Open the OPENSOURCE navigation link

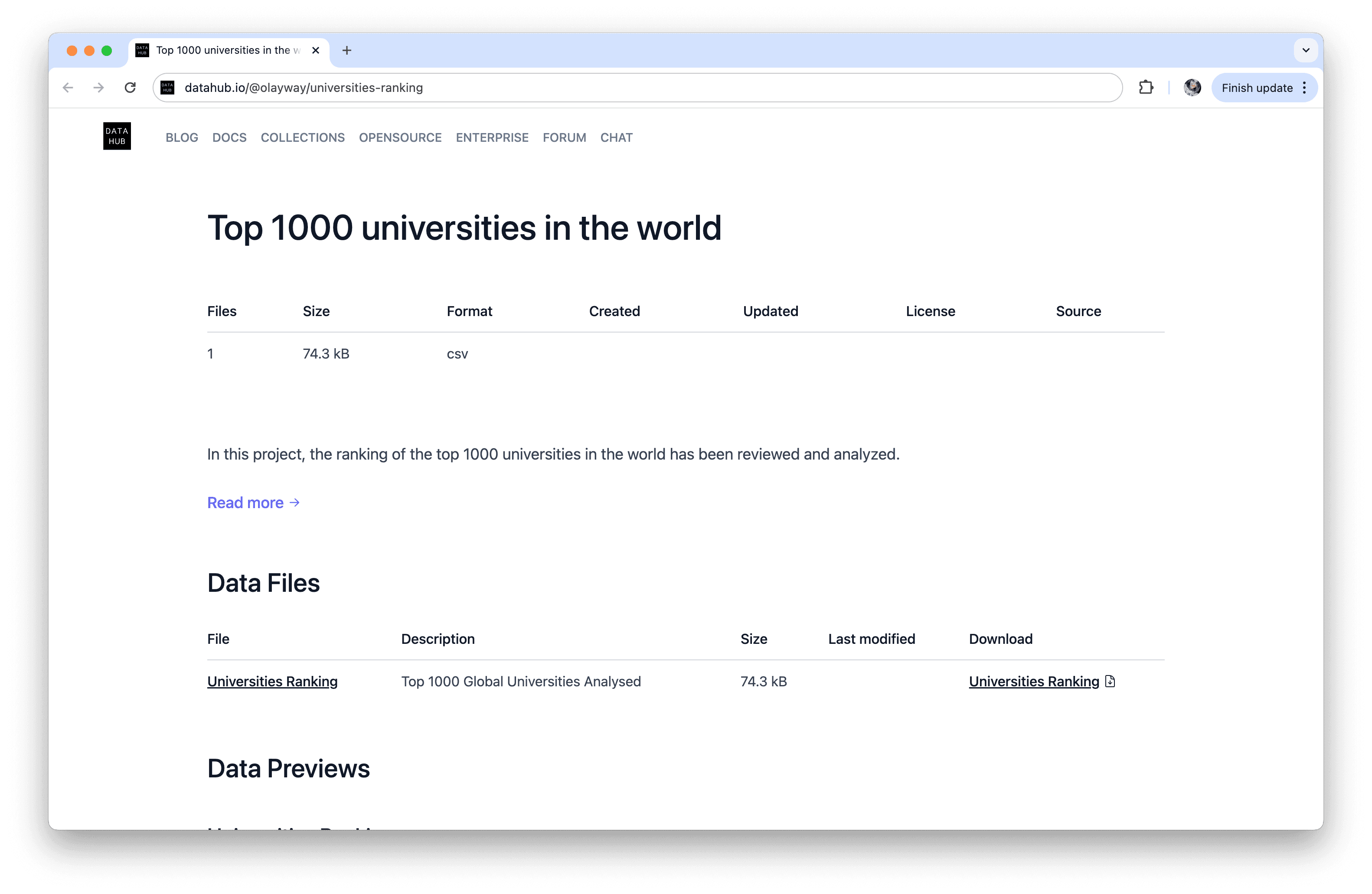[x=400, y=138]
